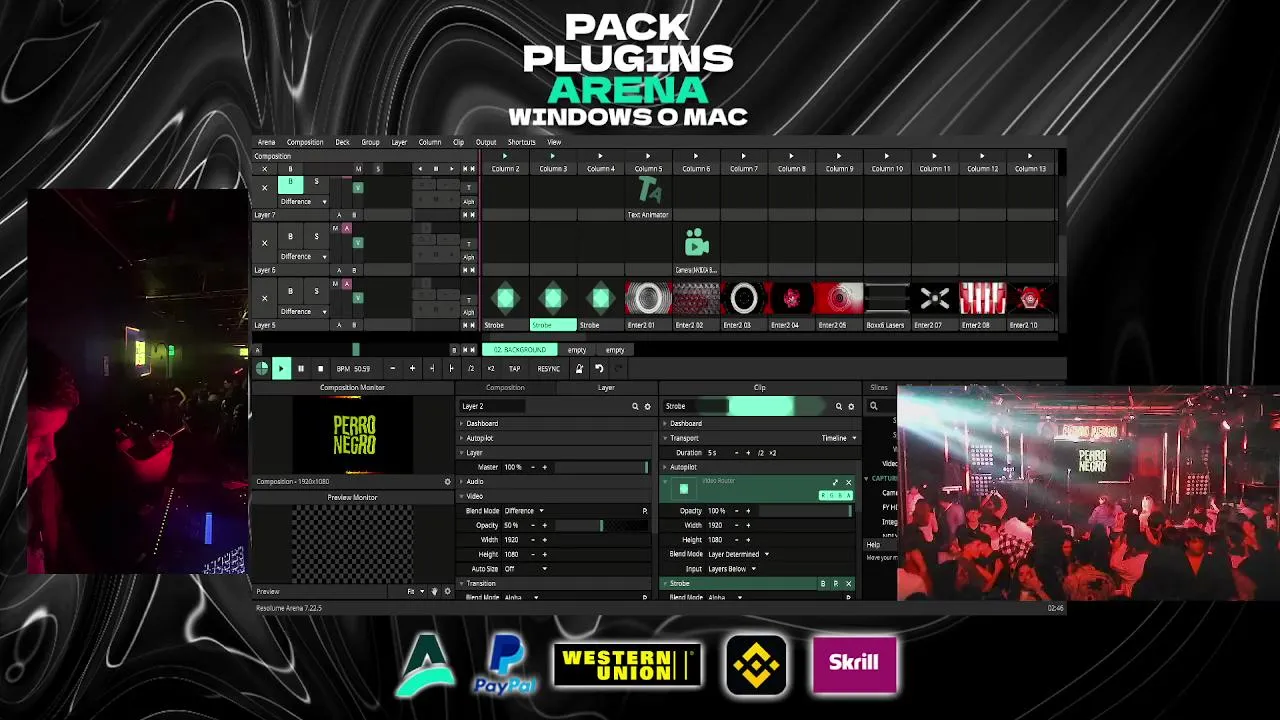Open Layer panel gear settings
This screenshot has width=1280, height=720.
647,407
